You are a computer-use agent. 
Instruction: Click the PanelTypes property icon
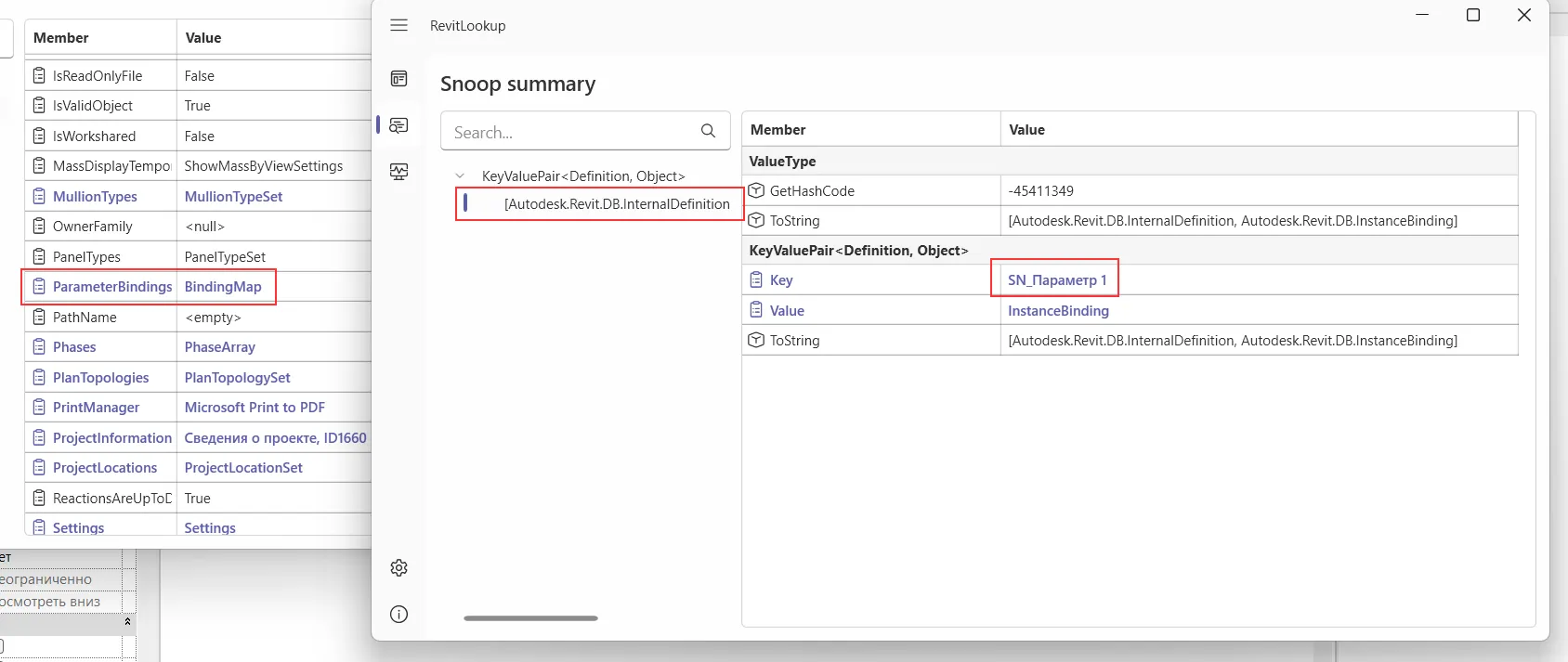coord(39,256)
